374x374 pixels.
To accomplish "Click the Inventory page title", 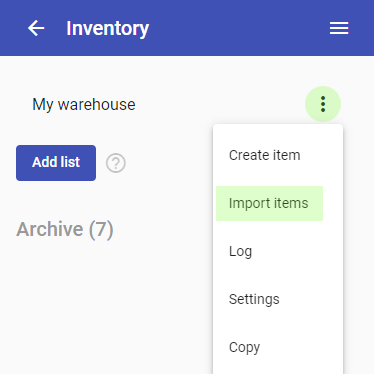I will (x=107, y=29).
